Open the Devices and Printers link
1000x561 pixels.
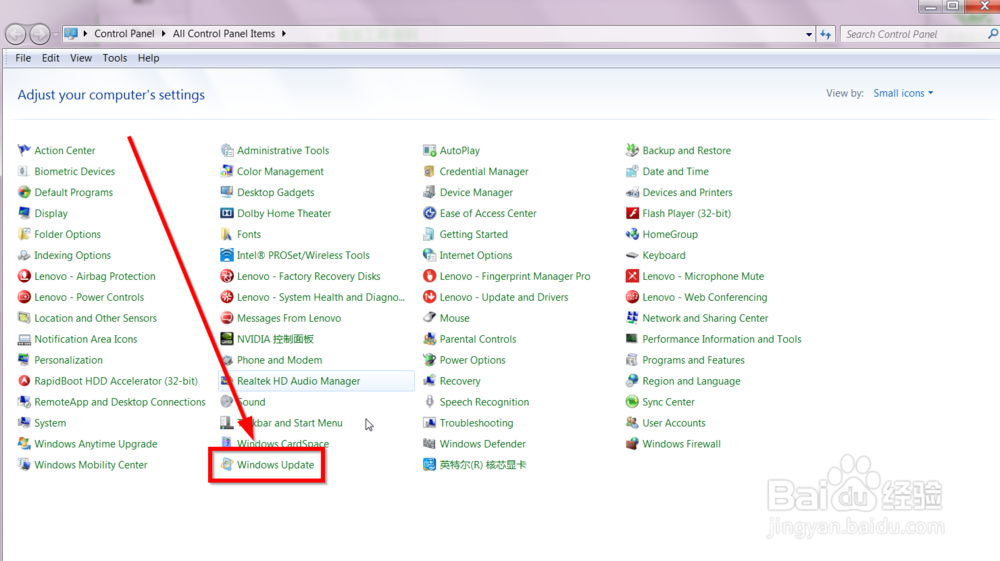(x=687, y=193)
